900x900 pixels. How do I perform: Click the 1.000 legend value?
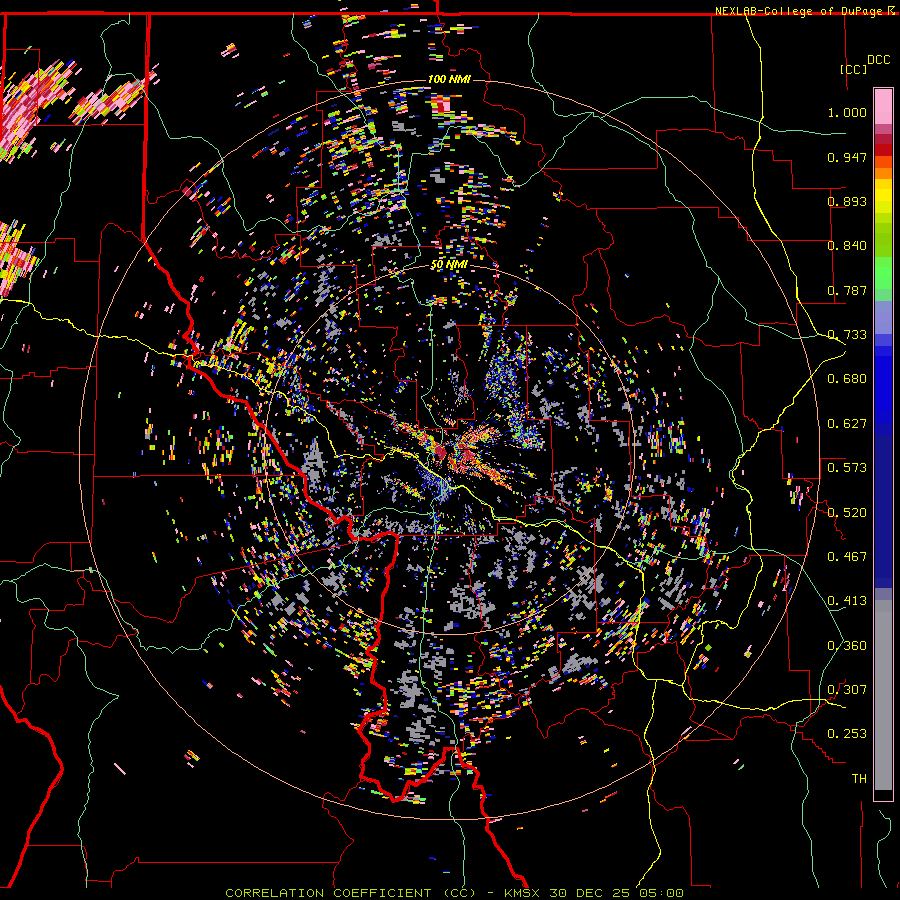(847, 112)
